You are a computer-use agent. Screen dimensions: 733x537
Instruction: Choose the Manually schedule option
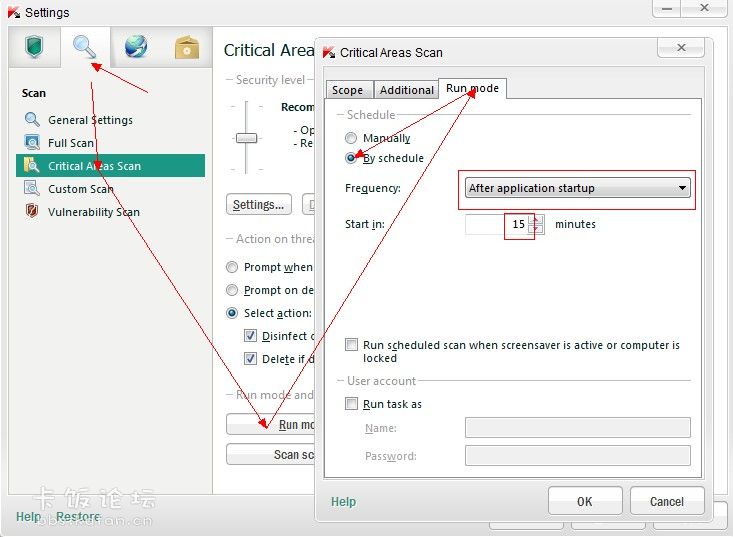tap(351, 138)
